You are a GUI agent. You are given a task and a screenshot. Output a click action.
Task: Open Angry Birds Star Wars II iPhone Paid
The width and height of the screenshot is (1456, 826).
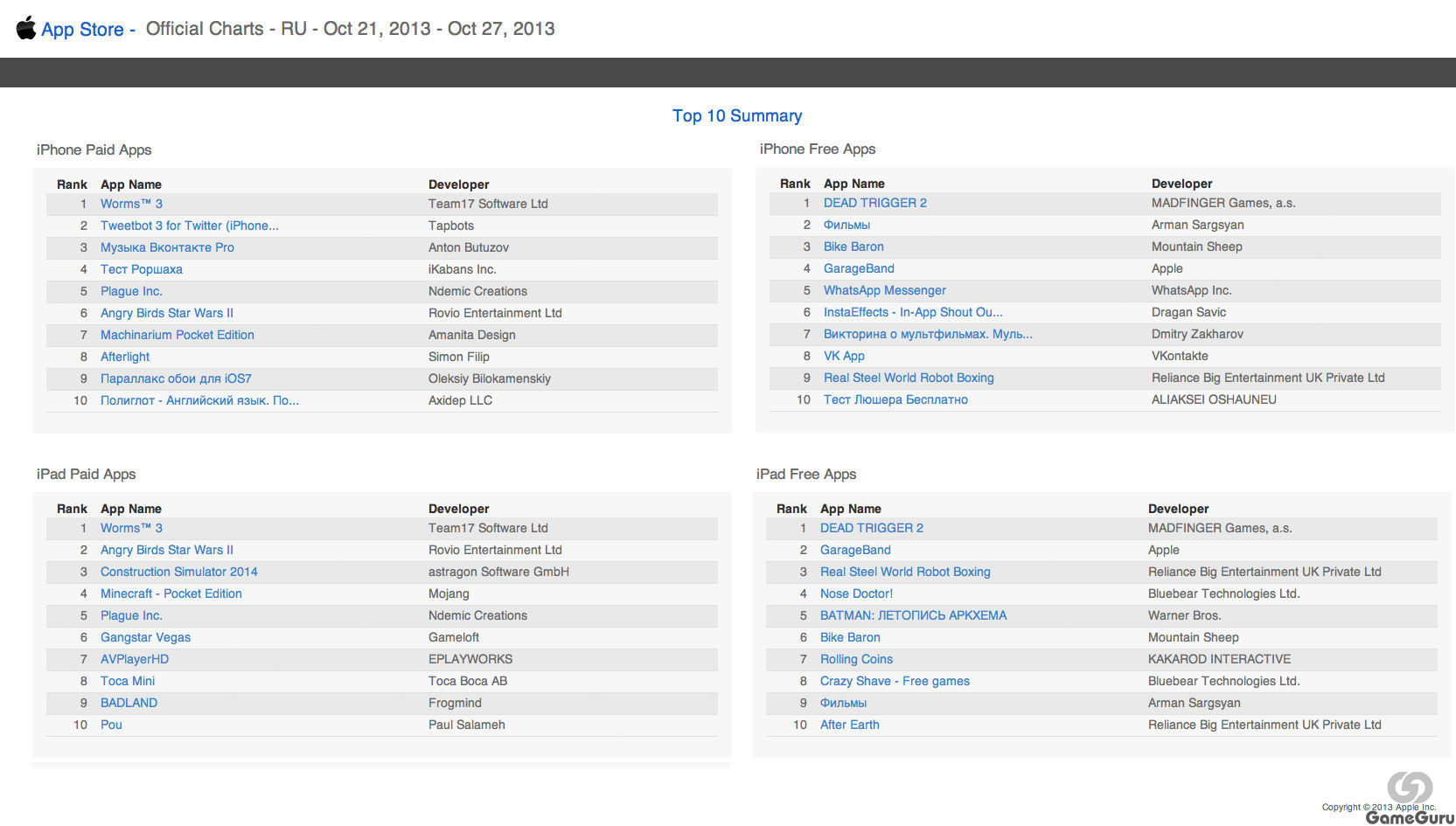(167, 313)
